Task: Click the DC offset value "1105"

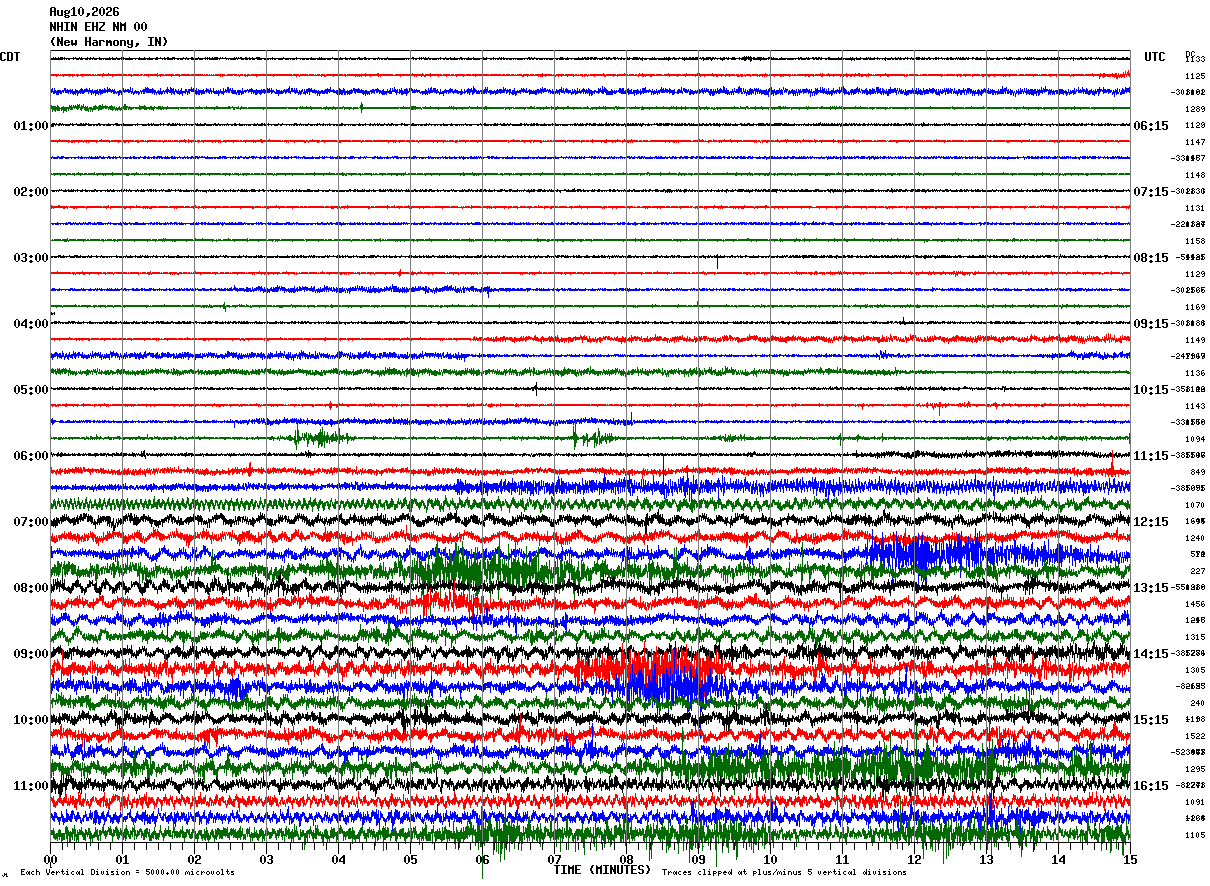Action: 1195,835
